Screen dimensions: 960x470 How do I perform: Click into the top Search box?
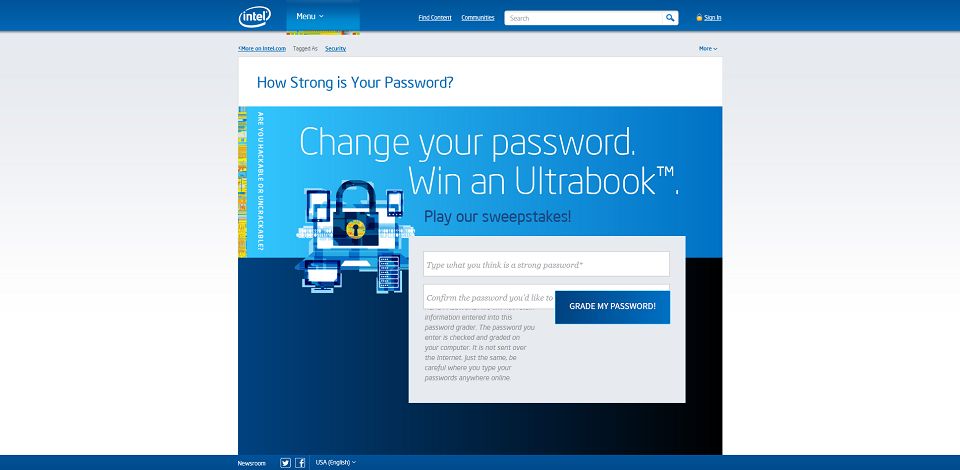[584, 18]
